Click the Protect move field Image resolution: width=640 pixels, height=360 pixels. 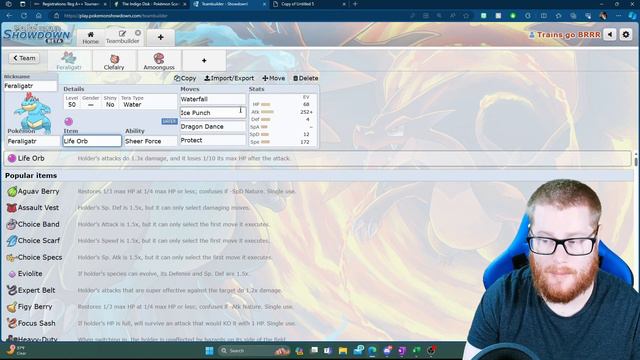pyautogui.click(x=213, y=140)
